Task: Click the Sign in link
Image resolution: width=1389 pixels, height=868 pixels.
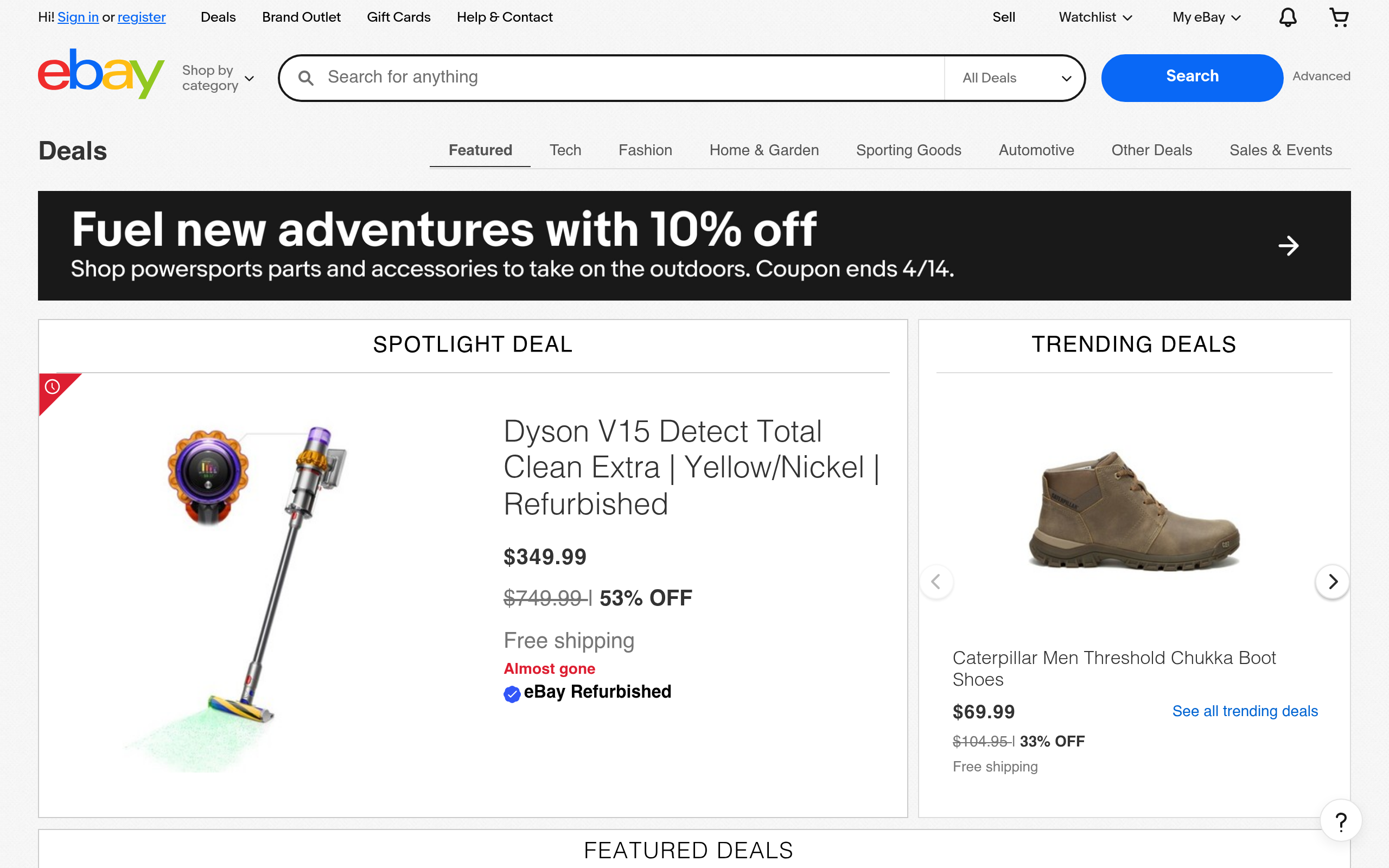Action: (x=78, y=17)
